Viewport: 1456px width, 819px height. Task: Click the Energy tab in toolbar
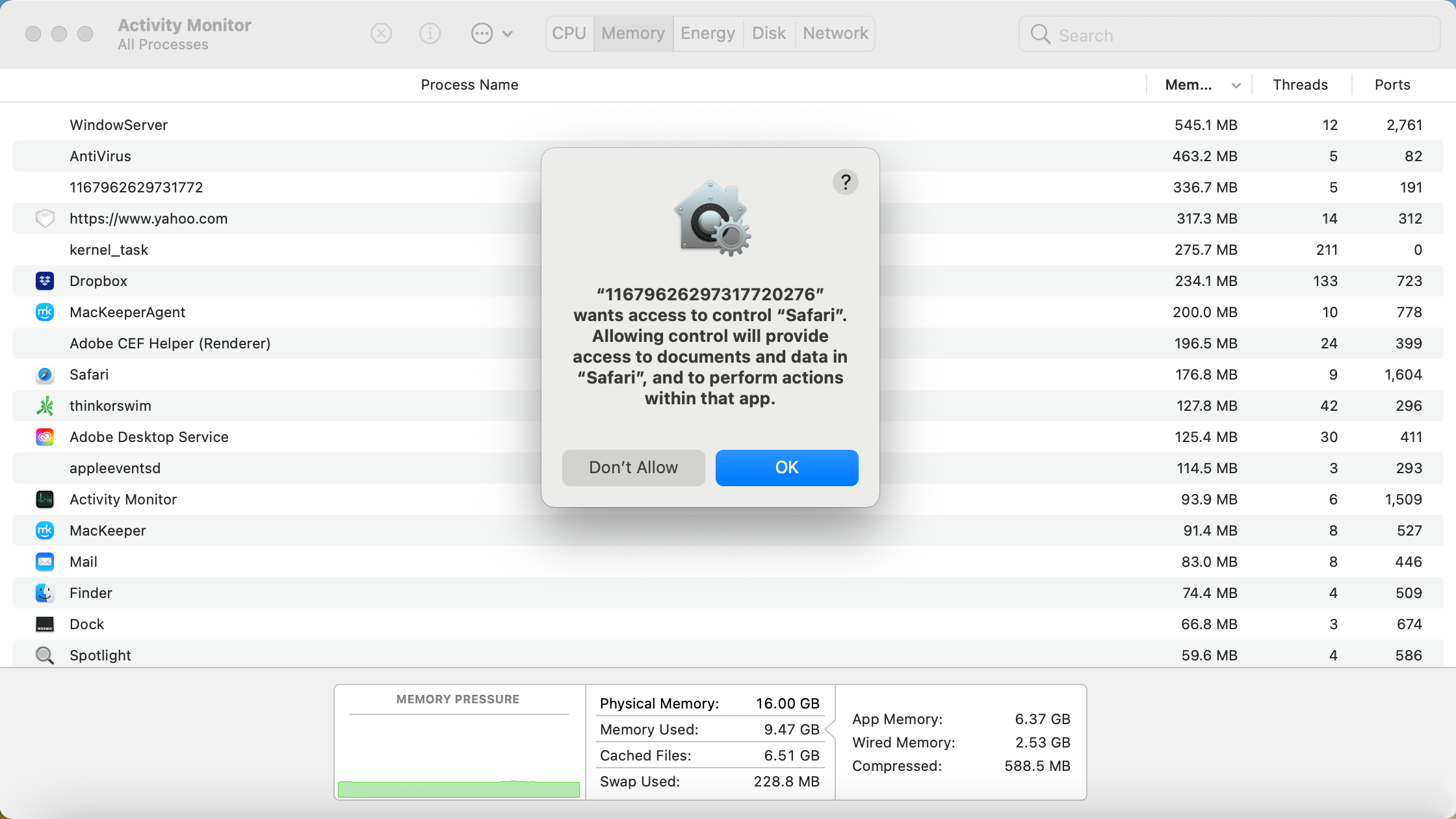click(708, 33)
